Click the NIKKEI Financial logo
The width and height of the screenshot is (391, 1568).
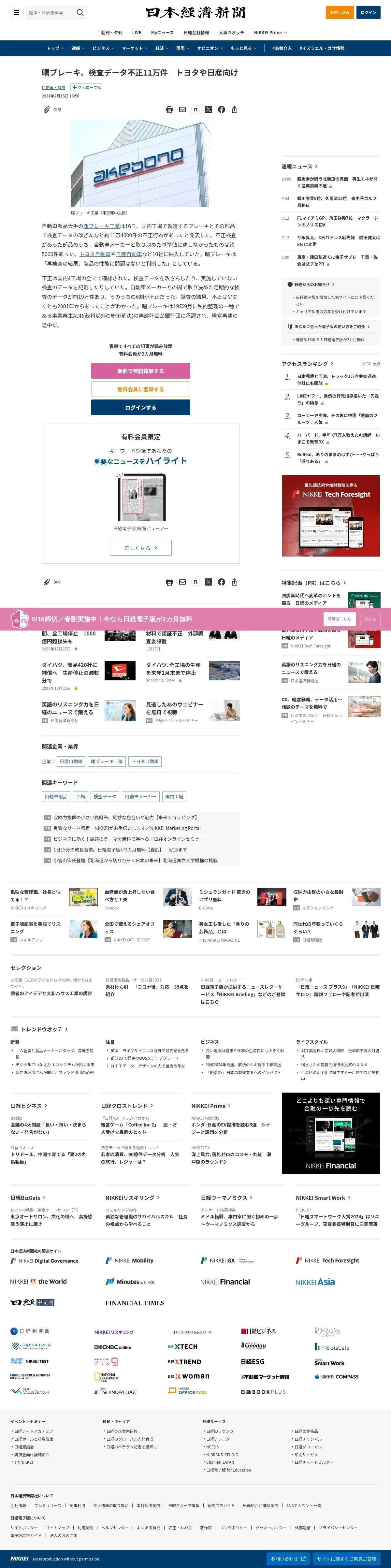click(x=225, y=1281)
